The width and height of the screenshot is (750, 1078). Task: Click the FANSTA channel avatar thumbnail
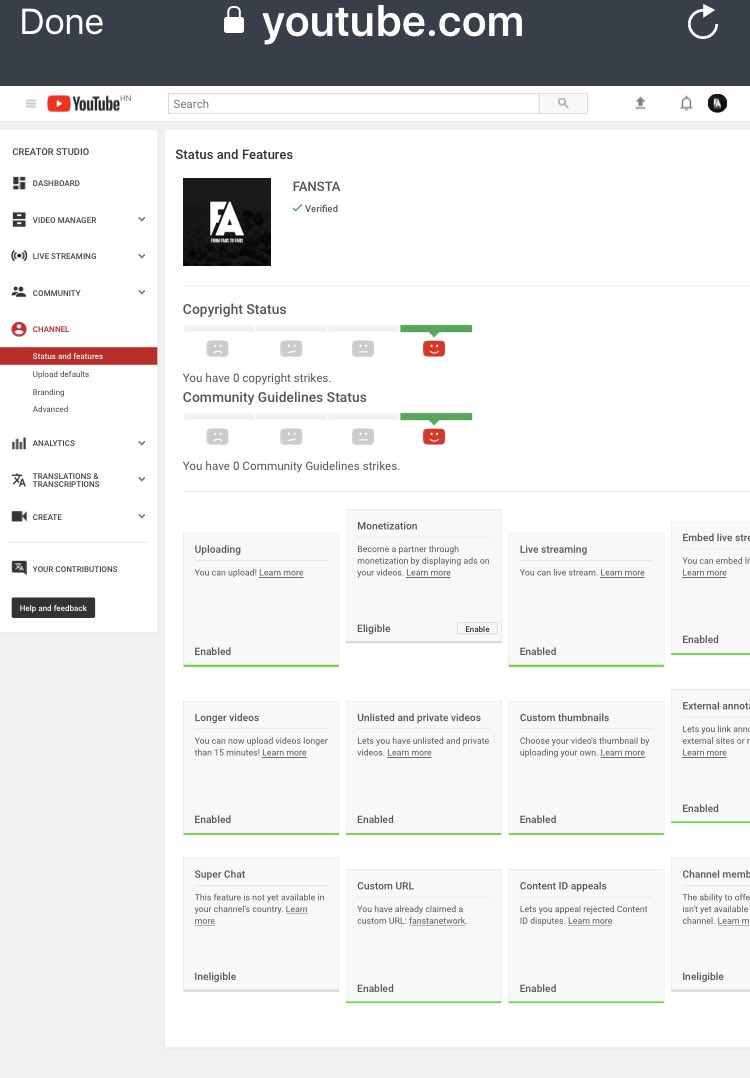[227, 222]
